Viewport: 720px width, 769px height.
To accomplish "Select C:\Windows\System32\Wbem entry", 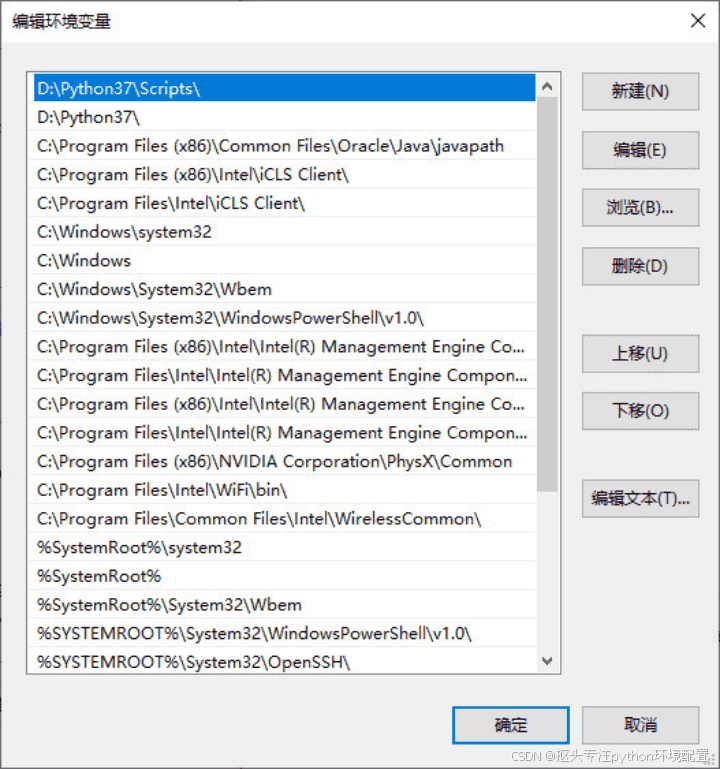I will click(x=284, y=289).
